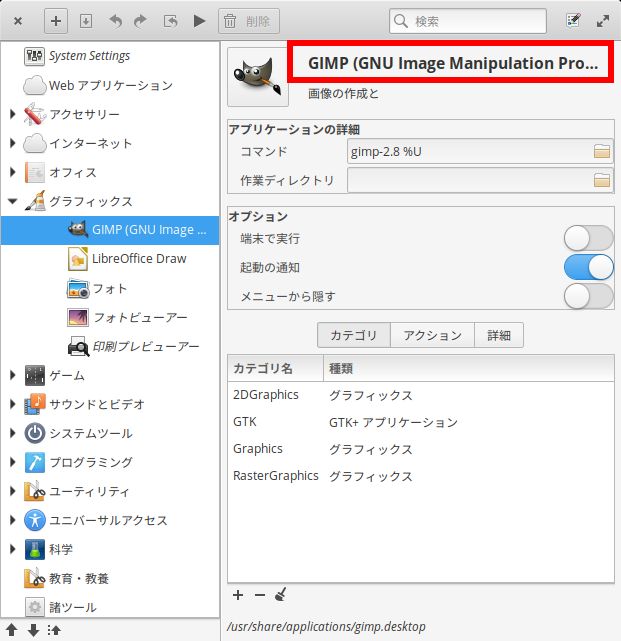Run the launcher with the play icon
621x641 pixels.
pyautogui.click(x=199, y=21)
